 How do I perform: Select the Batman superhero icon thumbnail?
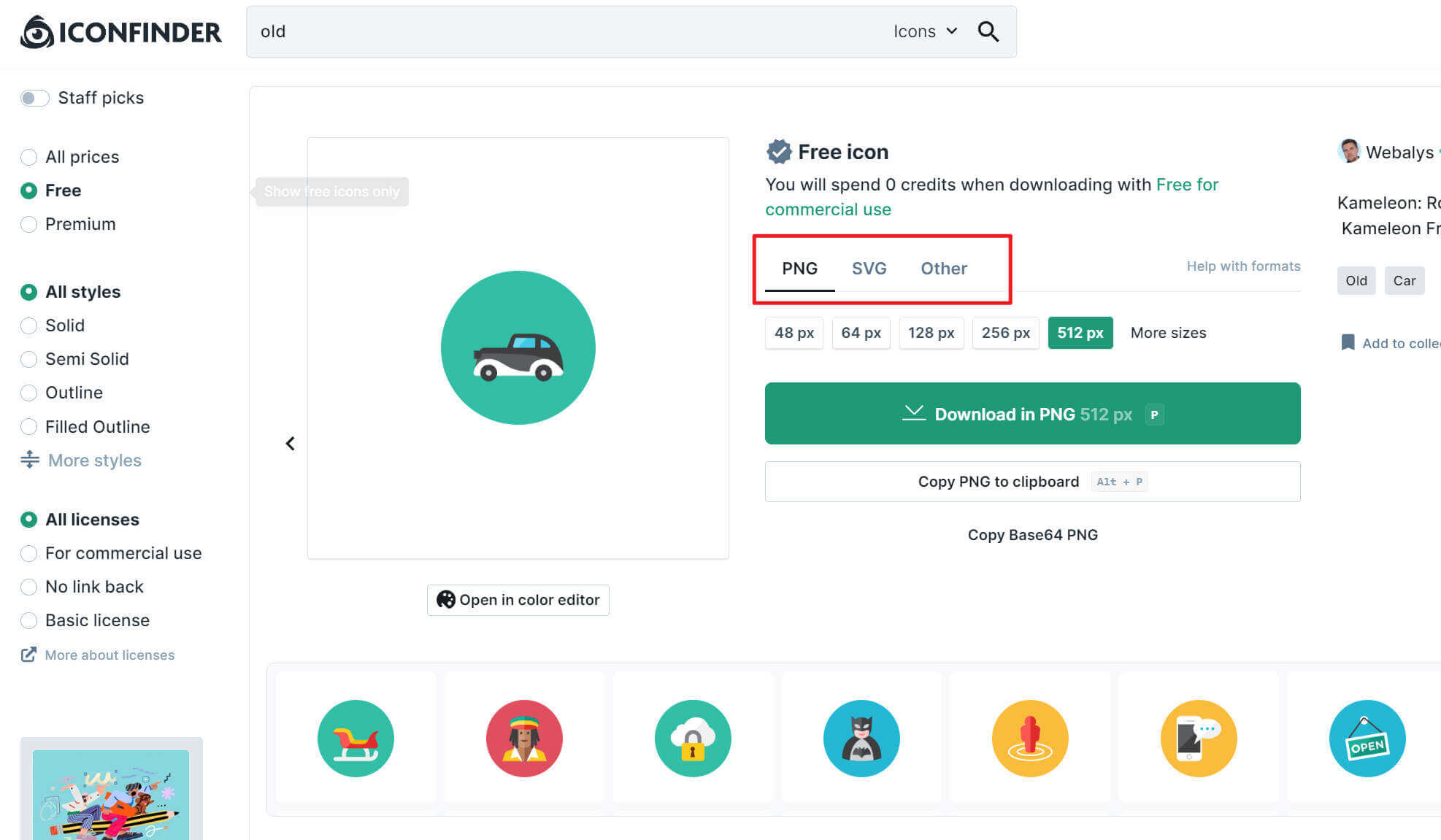click(x=861, y=738)
